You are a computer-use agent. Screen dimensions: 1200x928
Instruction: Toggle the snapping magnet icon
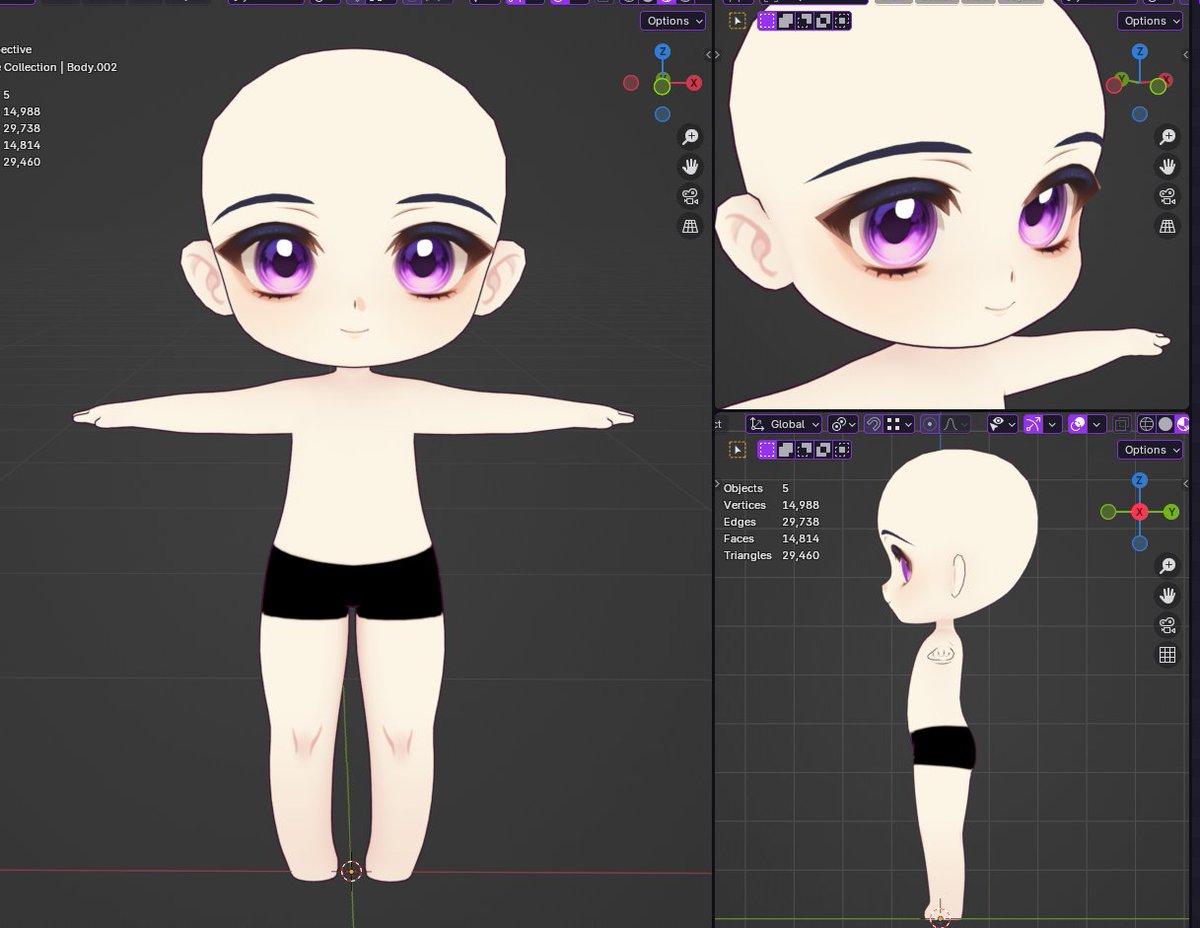pos(874,424)
